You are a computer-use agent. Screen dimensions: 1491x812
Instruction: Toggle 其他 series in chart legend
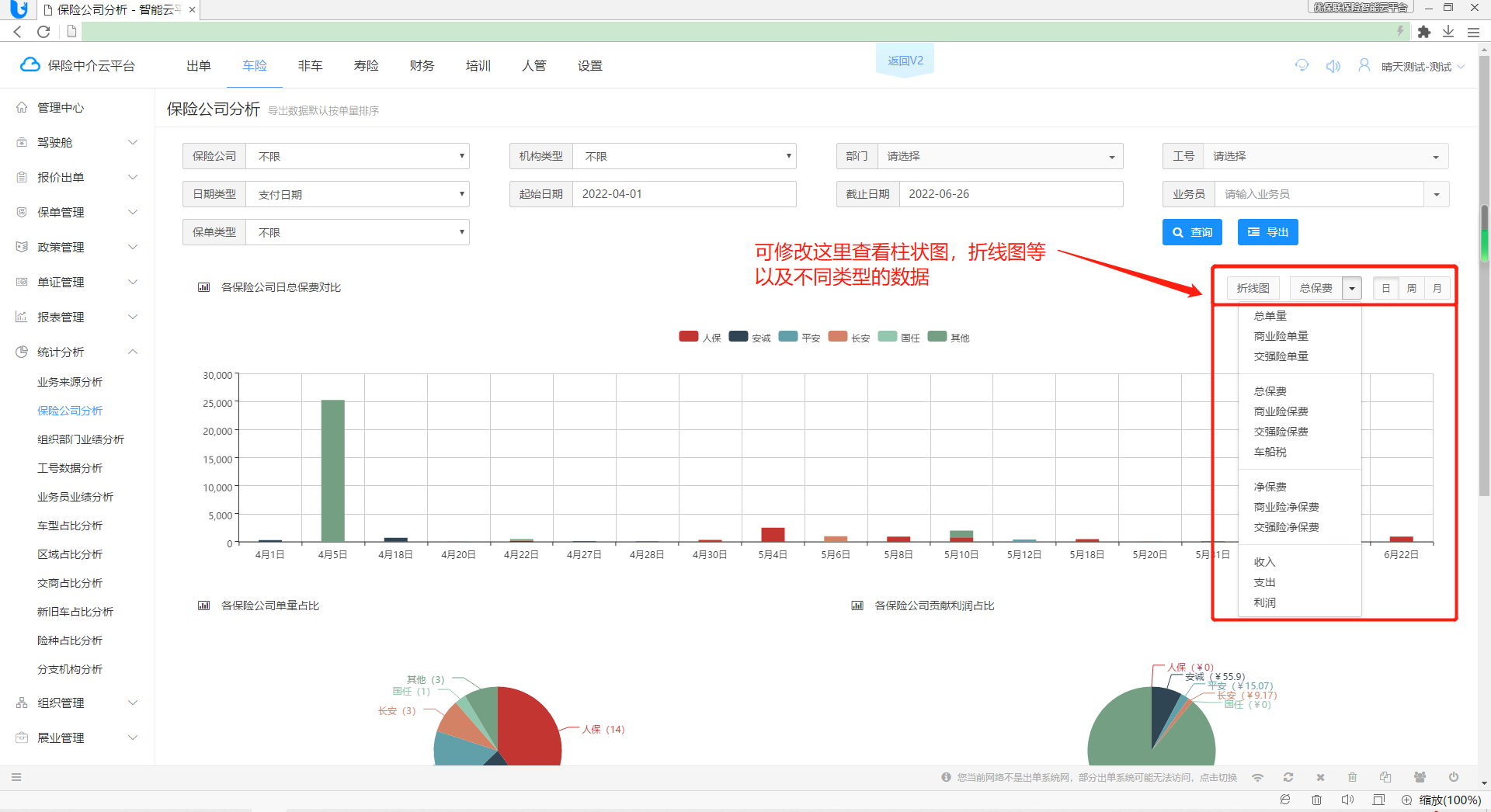(948, 338)
